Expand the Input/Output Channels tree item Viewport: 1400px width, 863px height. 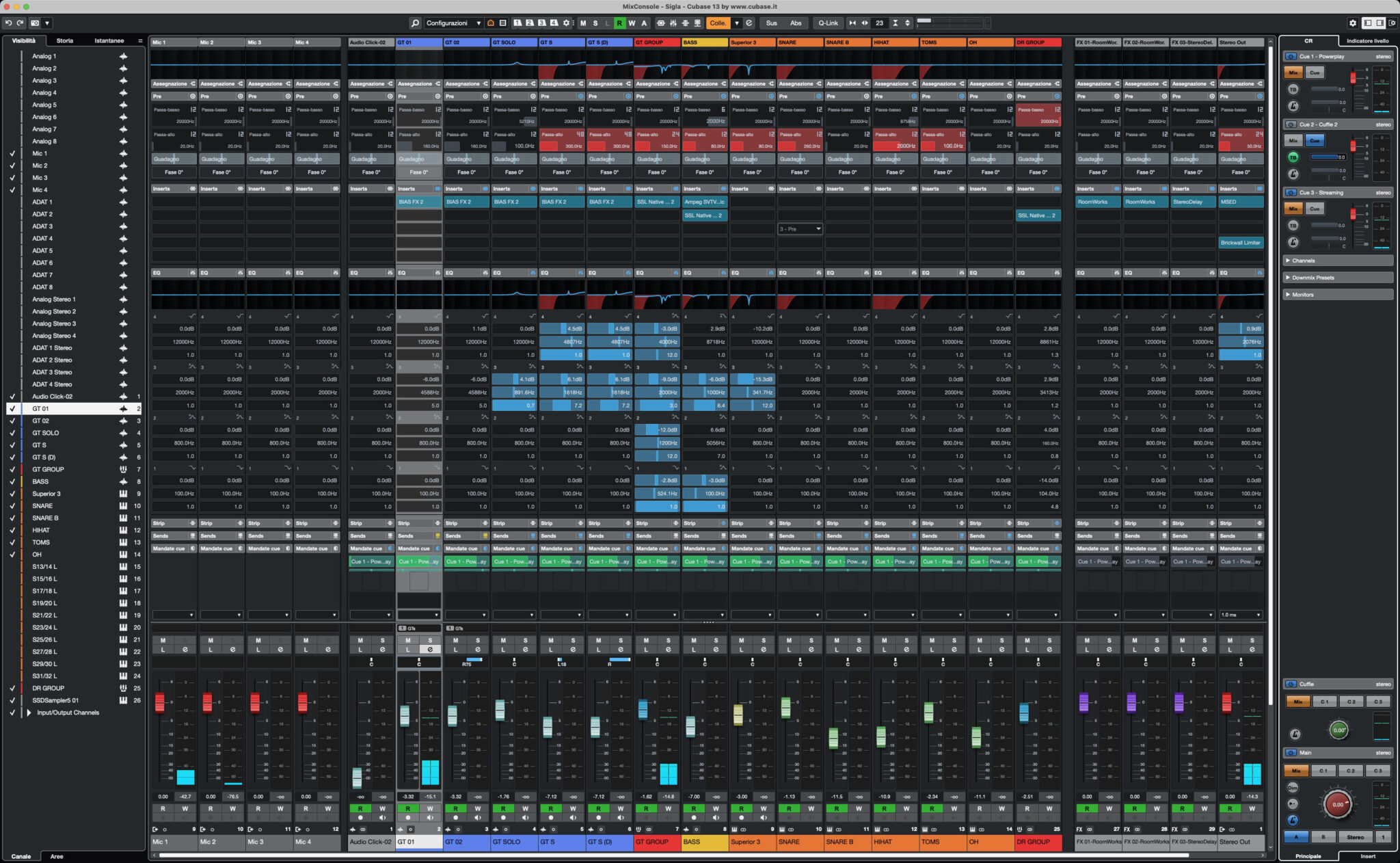(29, 713)
